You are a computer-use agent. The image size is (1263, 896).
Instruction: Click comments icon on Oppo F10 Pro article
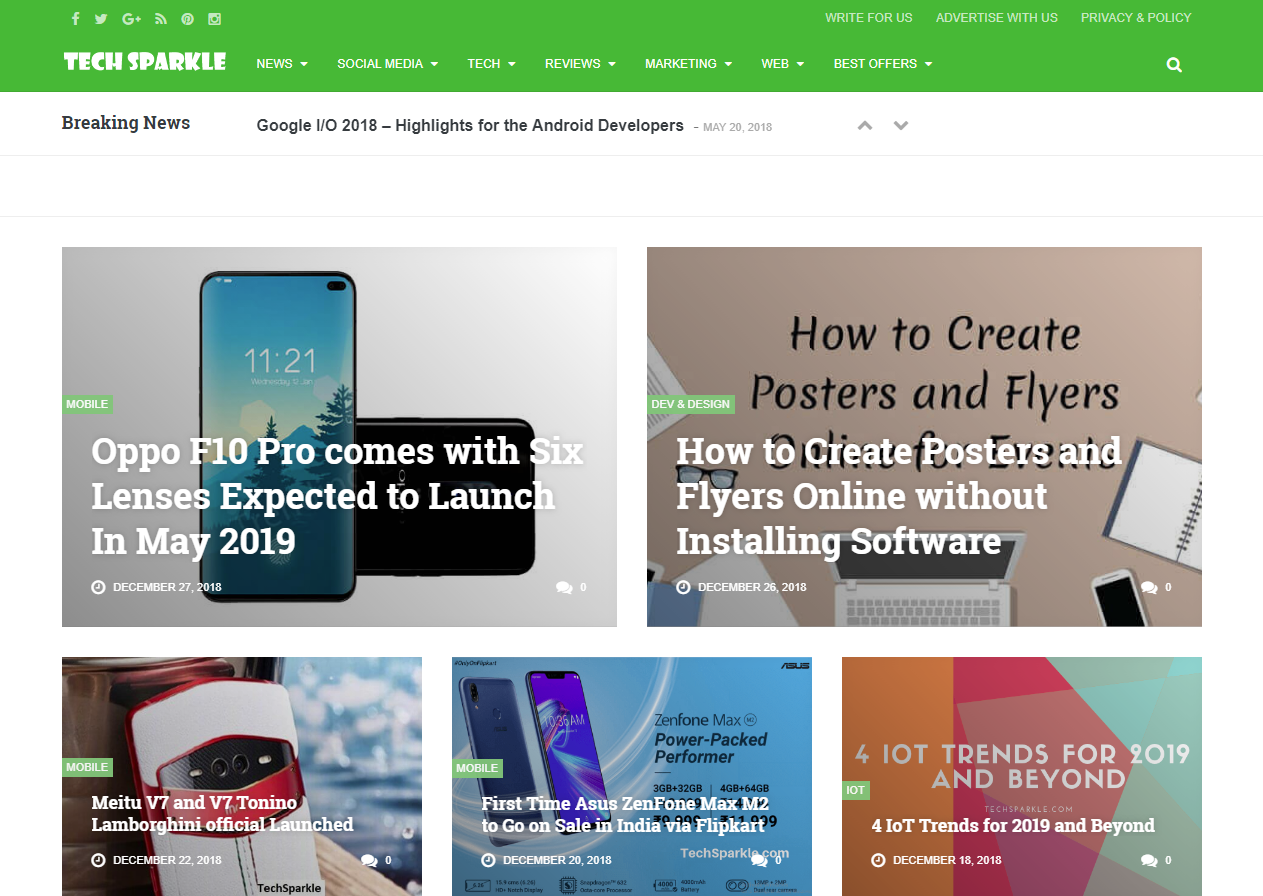[x=565, y=587]
